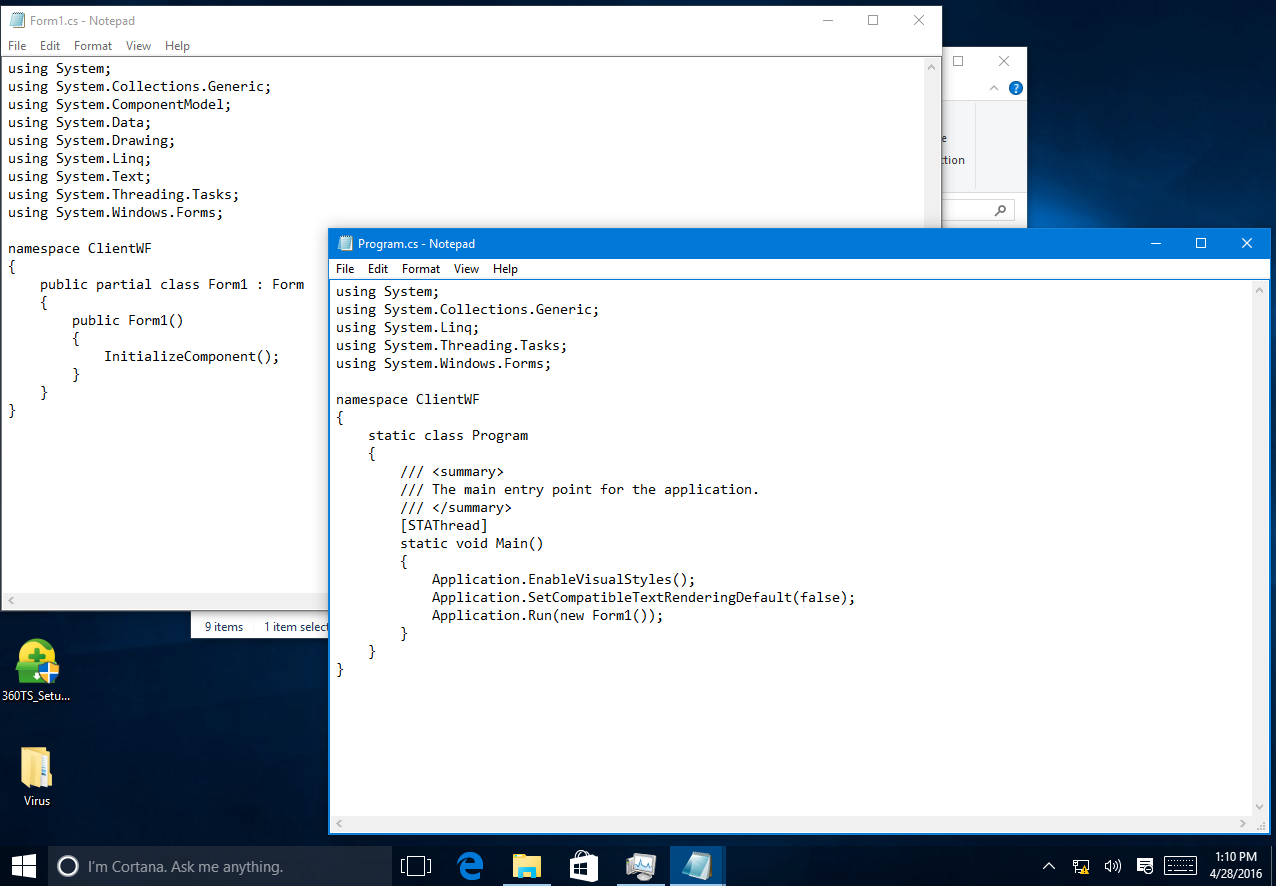Click the clock and date in the taskbar

point(1234,866)
